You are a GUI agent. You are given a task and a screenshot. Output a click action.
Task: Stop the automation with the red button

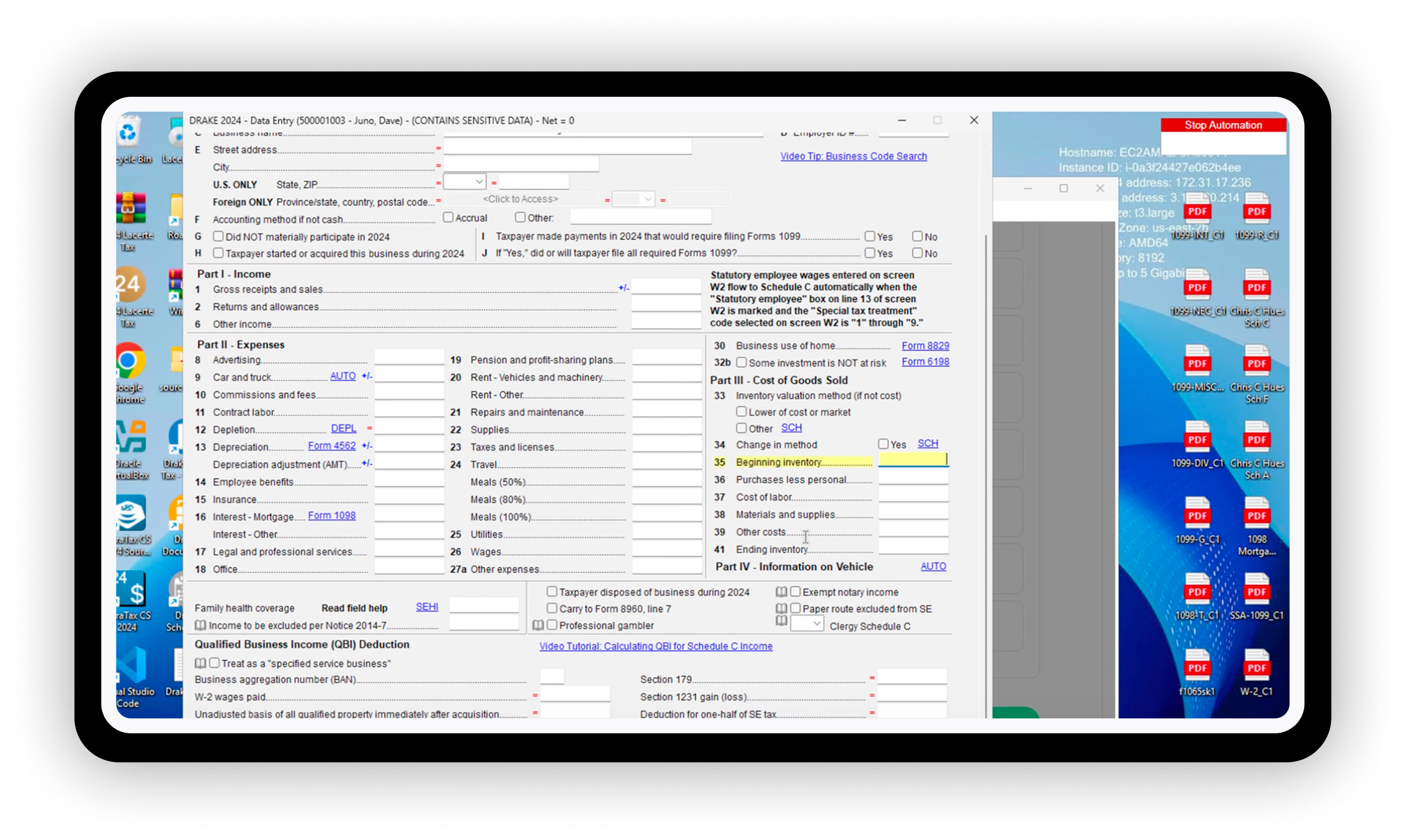tap(1224, 125)
